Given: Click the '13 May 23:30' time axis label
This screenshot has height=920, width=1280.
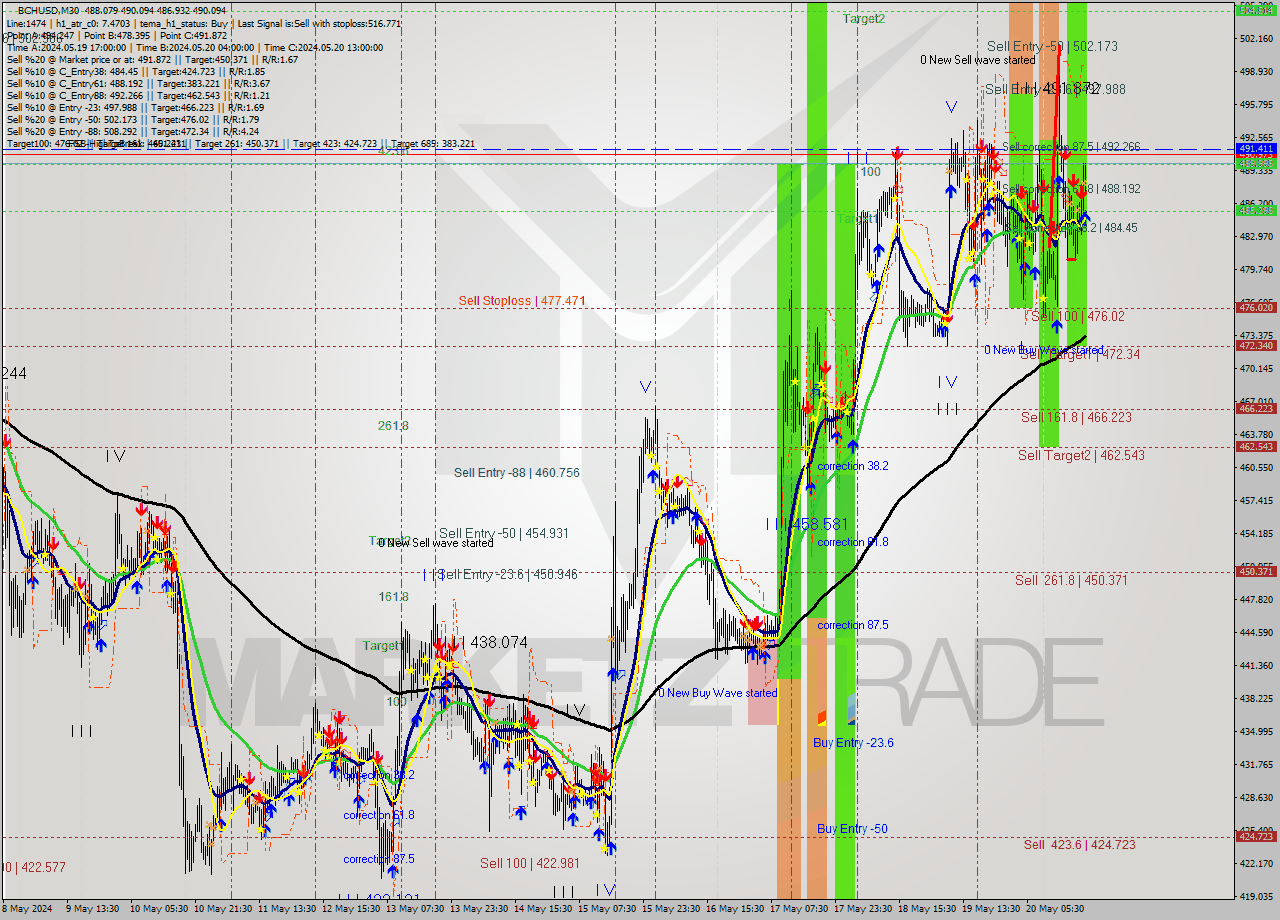Looking at the screenshot, I should (x=478, y=909).
